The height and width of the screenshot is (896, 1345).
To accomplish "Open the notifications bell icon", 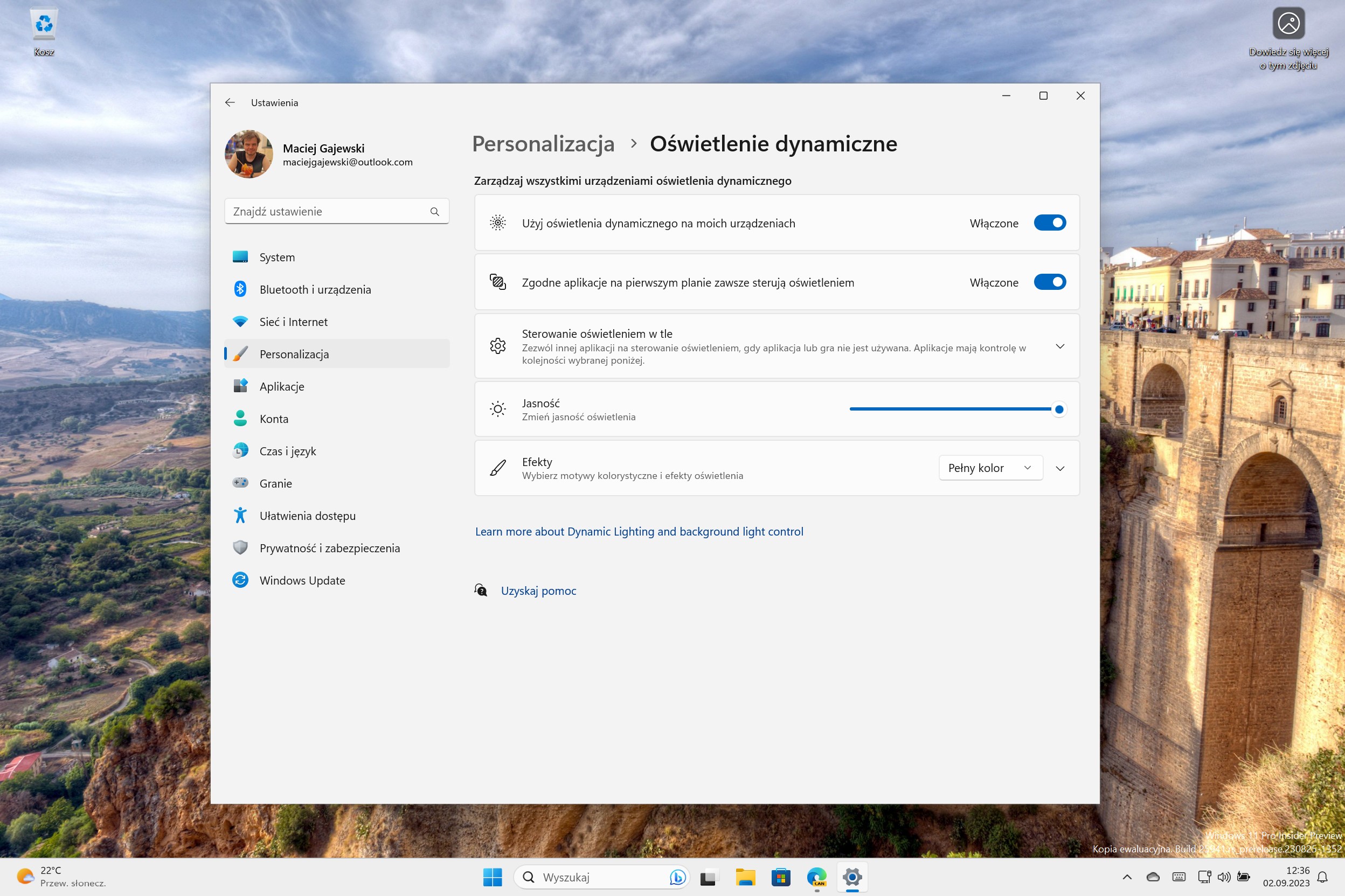I will (1323, 877).
